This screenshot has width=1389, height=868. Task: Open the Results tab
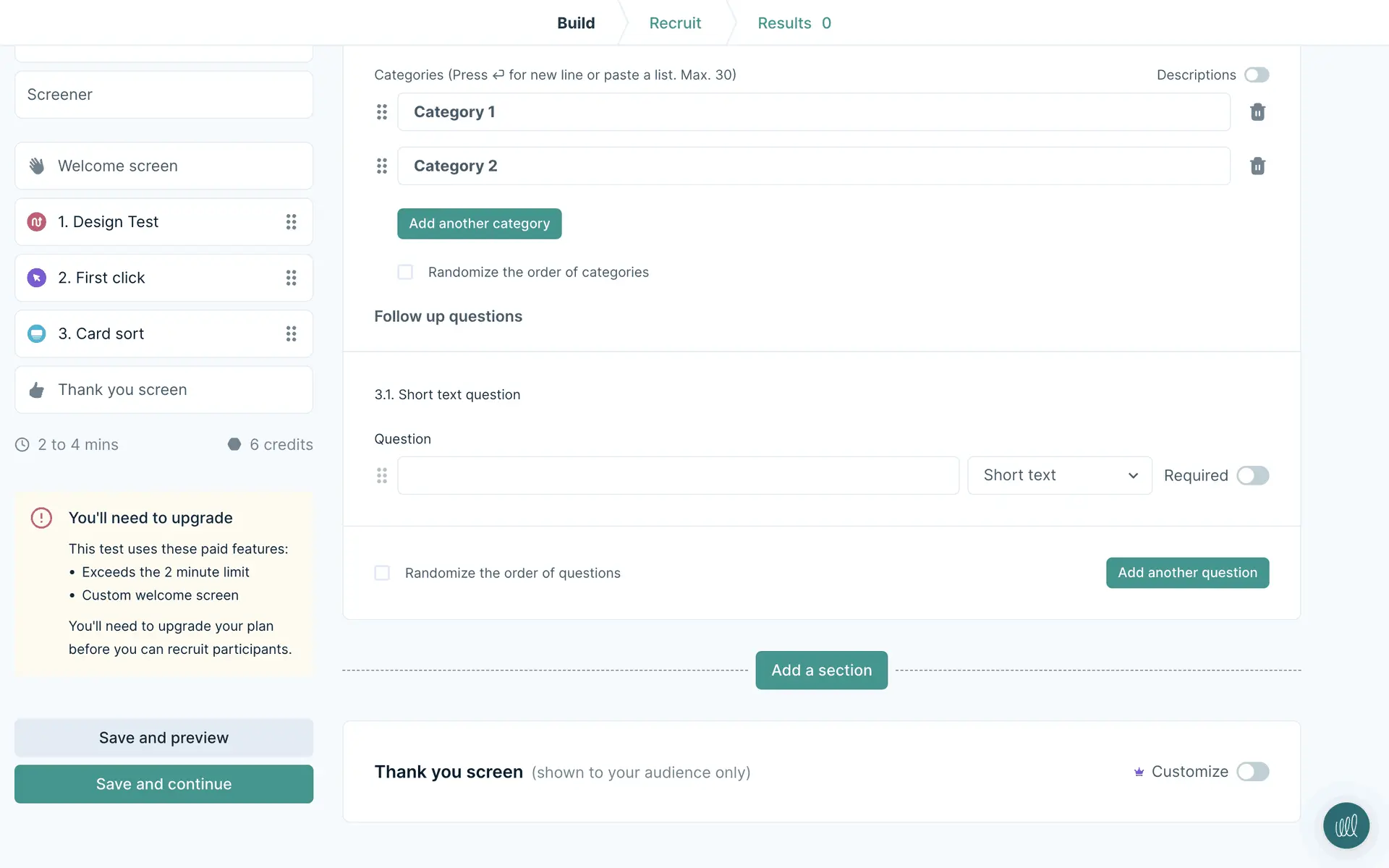click(x=794, y=23)
